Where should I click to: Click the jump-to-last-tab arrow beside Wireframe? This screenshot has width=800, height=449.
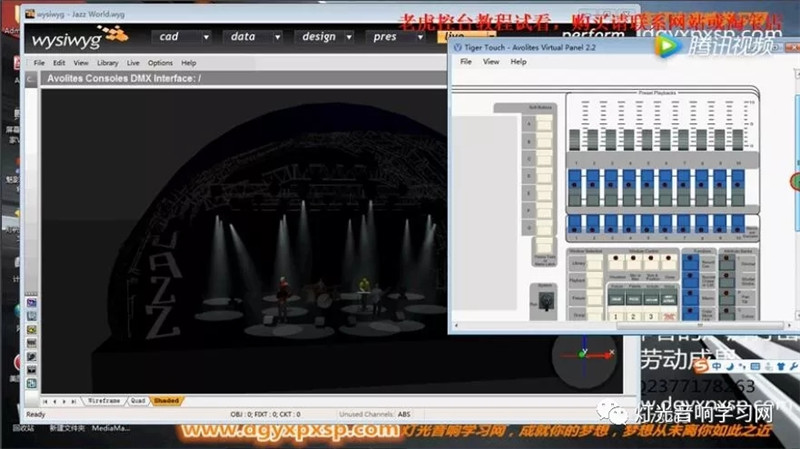pos(74,402)
